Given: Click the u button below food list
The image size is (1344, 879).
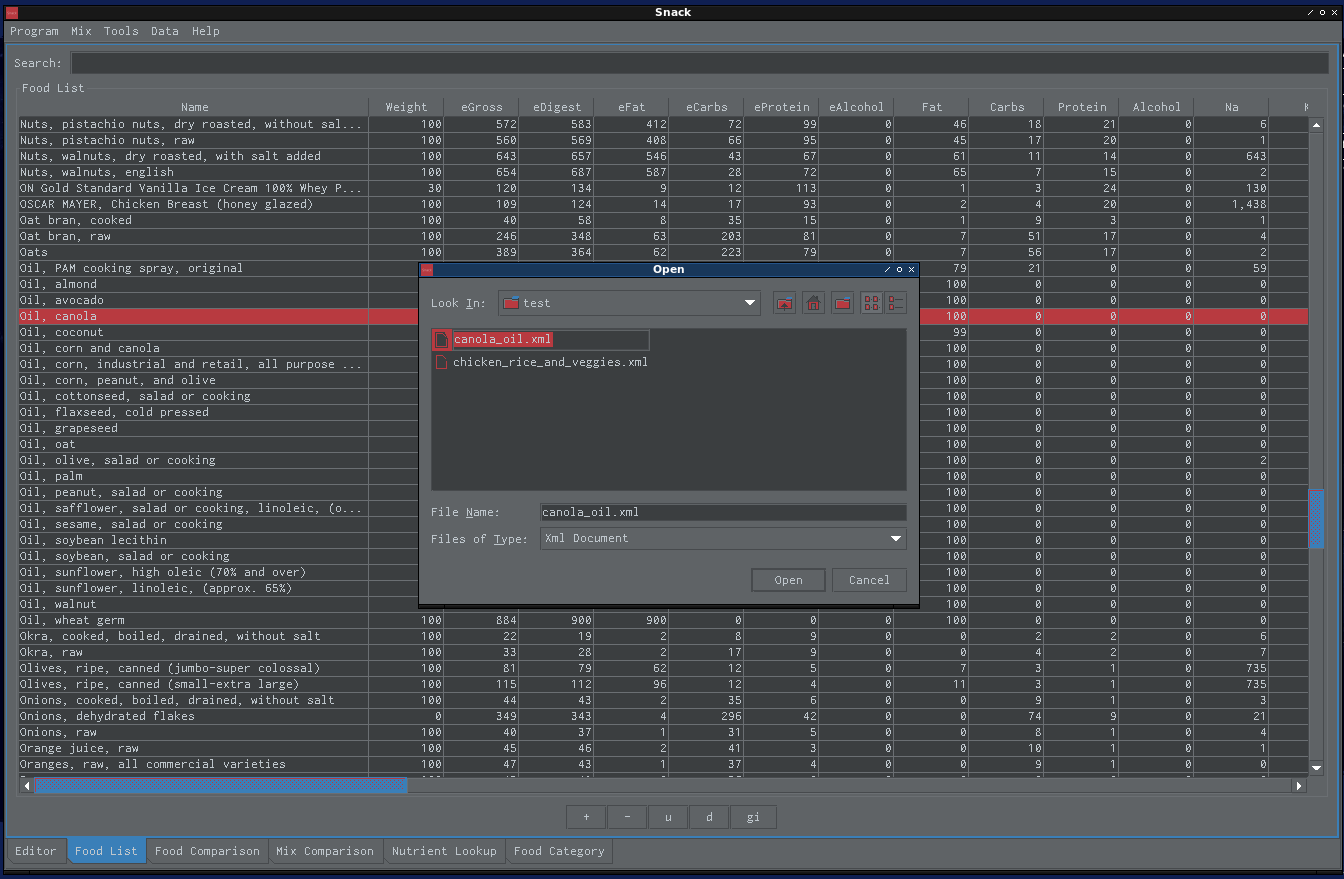Looking at the screenshot, I should tap(668, 817).
